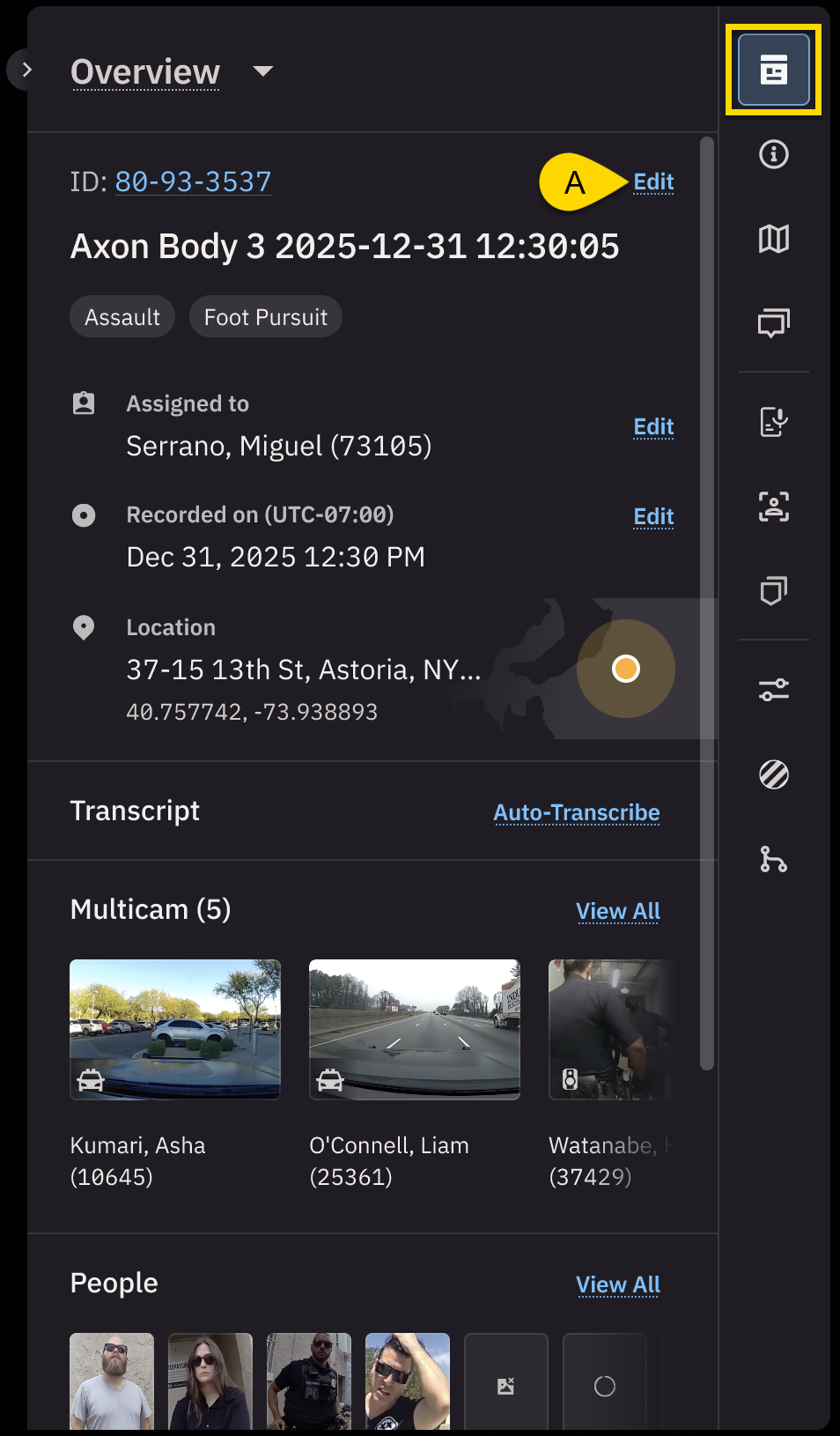Expand the Overview dropdown arrow
The image size is (840, 1436).
tap(262, 71)
